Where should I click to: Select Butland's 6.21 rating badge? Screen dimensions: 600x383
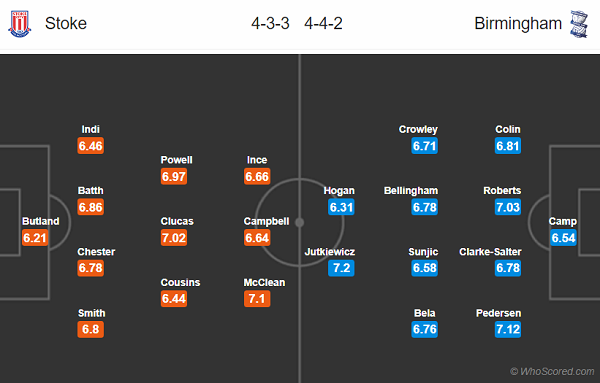click(x=35, y=238)
